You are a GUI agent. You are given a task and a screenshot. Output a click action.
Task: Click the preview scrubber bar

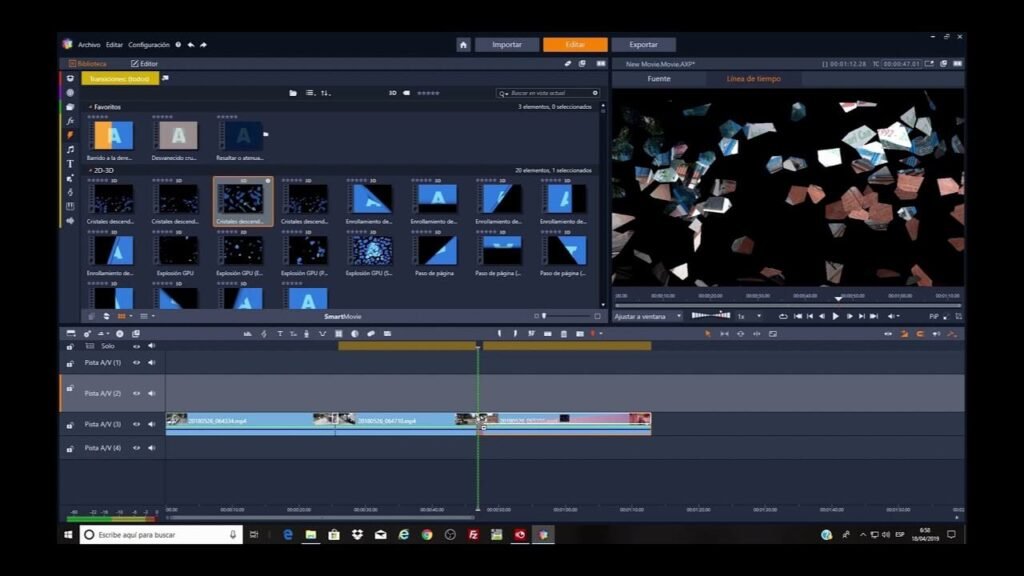click(788, 304)
